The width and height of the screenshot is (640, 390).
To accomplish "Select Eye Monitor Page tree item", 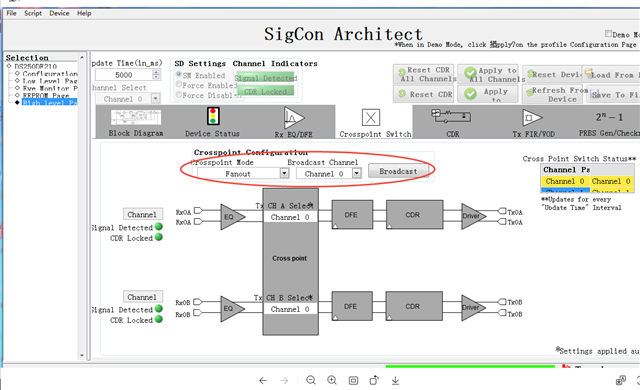I will pyautogui.click(x=50, y=88).
